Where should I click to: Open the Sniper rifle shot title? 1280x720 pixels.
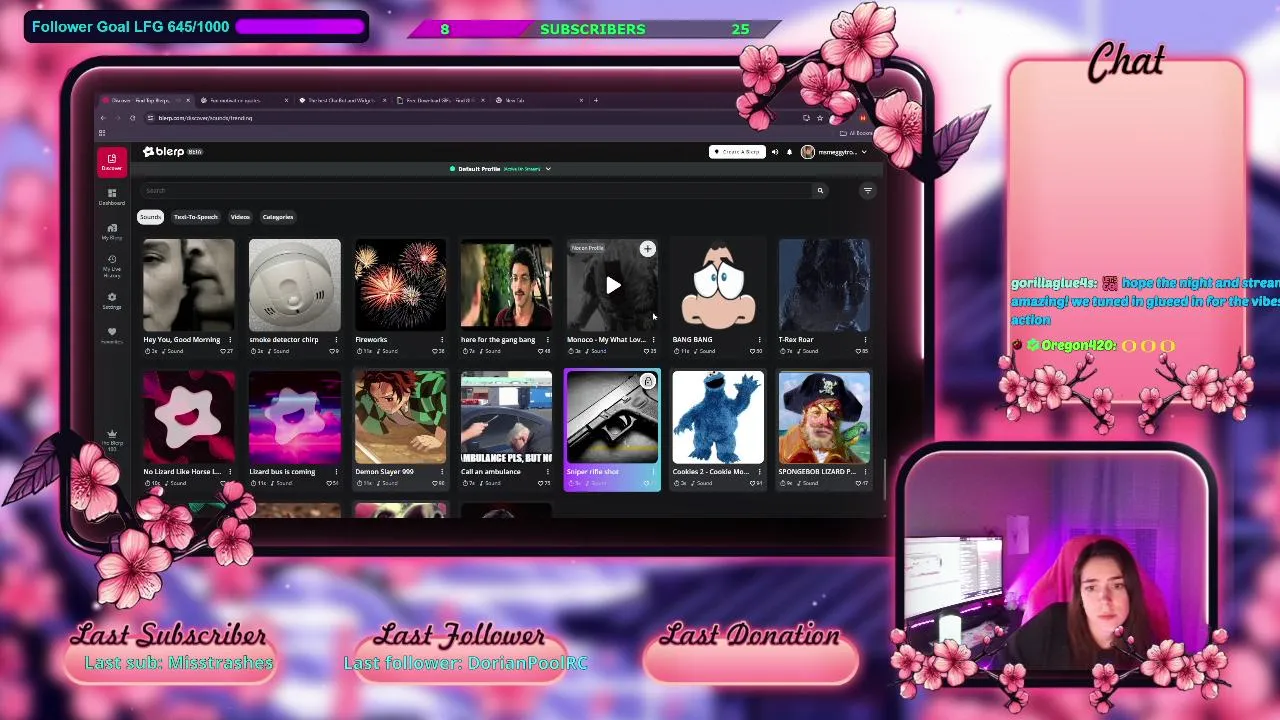[x=593, y=472]
